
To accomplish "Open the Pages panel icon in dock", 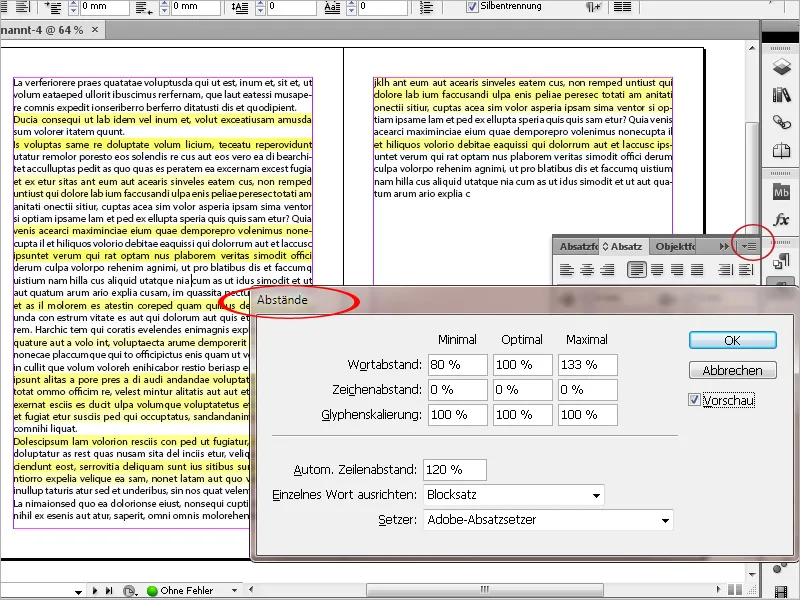I will tap(781, 151).
